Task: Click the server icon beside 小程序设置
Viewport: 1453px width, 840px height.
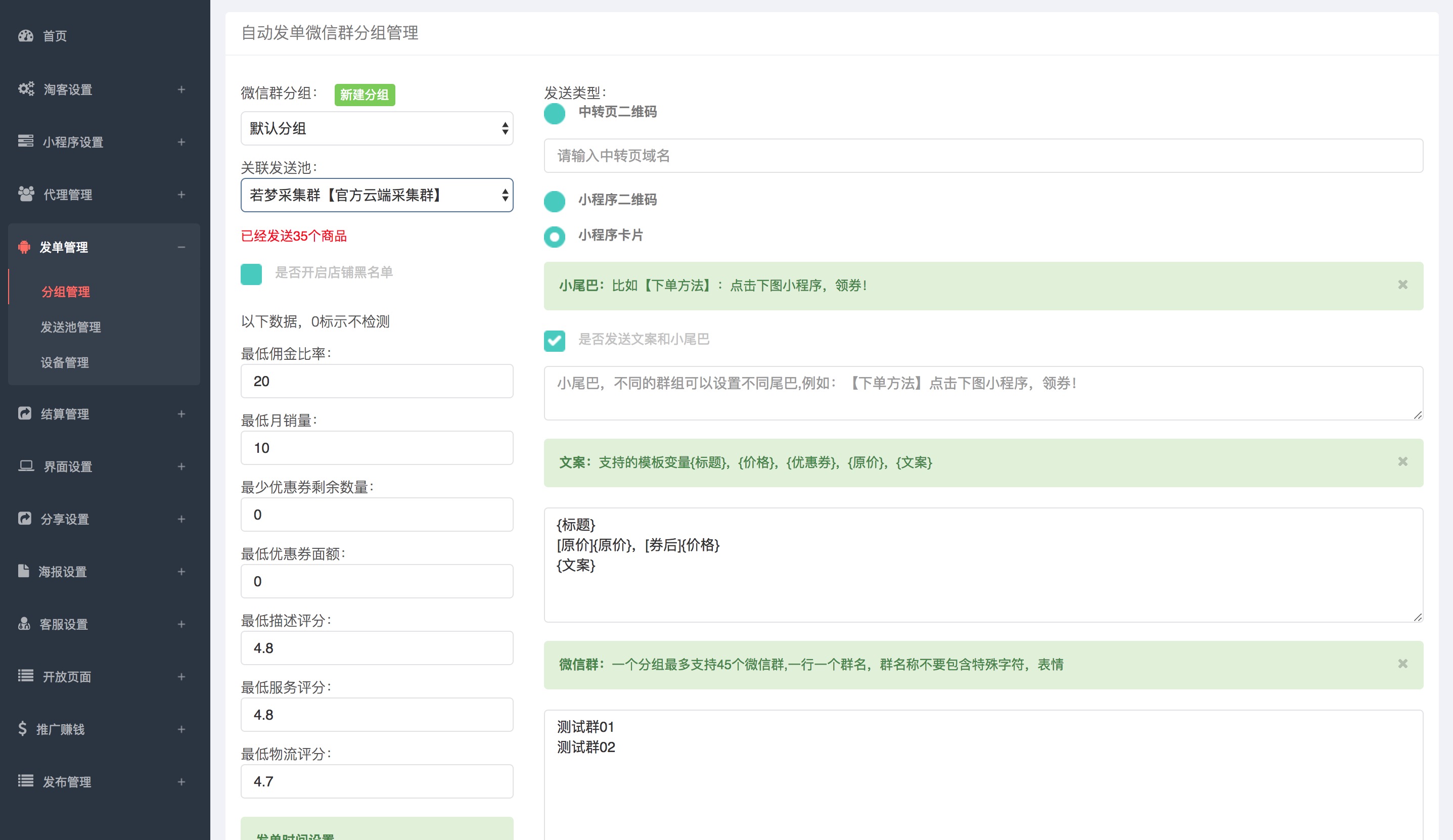Action: point(25,141)
